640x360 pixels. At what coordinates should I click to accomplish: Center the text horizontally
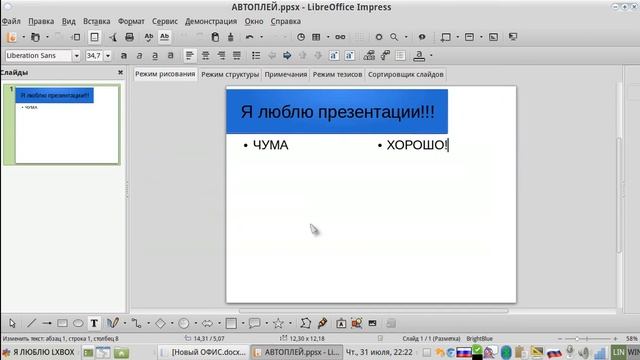click(205, 56)
